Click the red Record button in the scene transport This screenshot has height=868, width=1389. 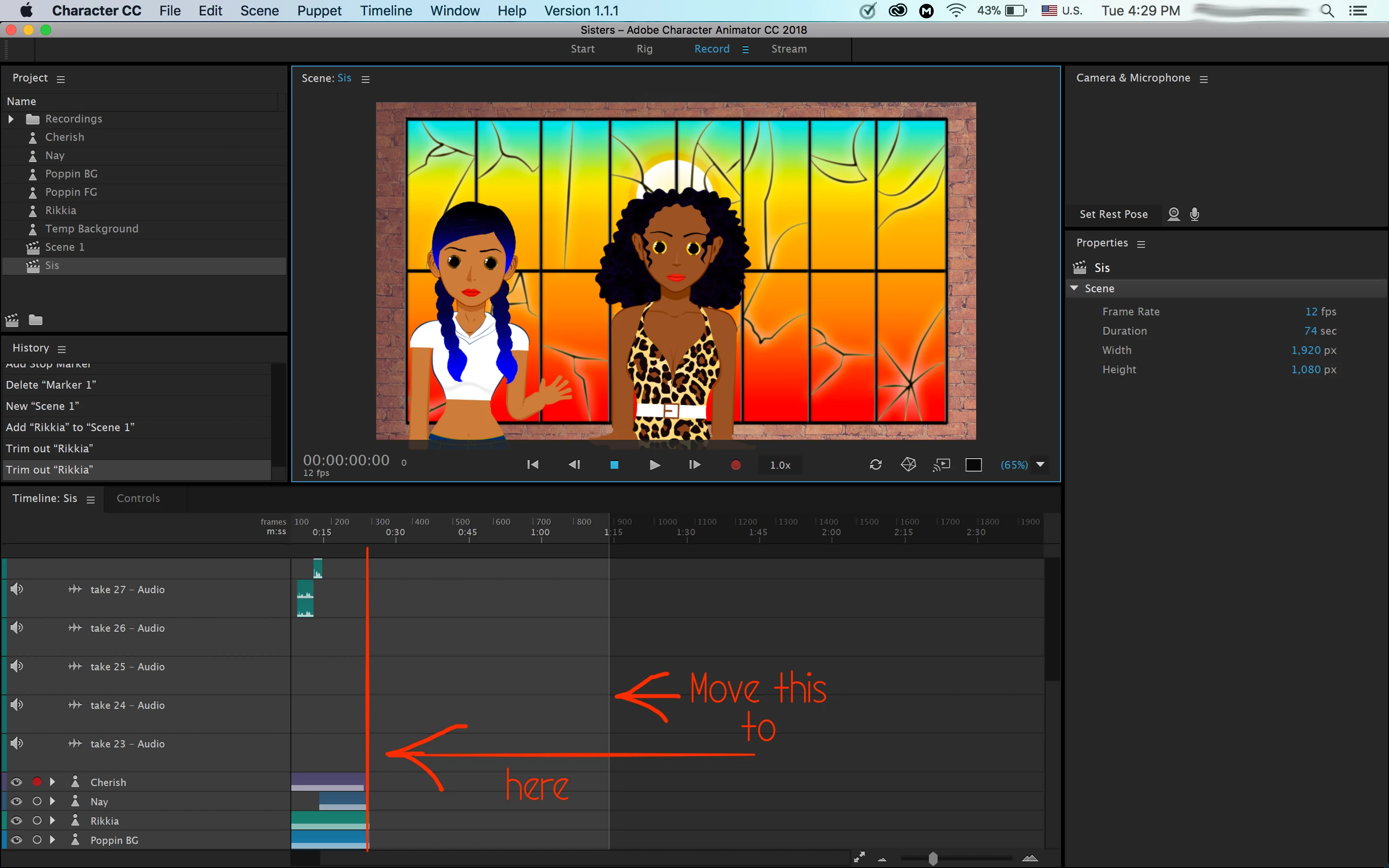click(735, 464)
